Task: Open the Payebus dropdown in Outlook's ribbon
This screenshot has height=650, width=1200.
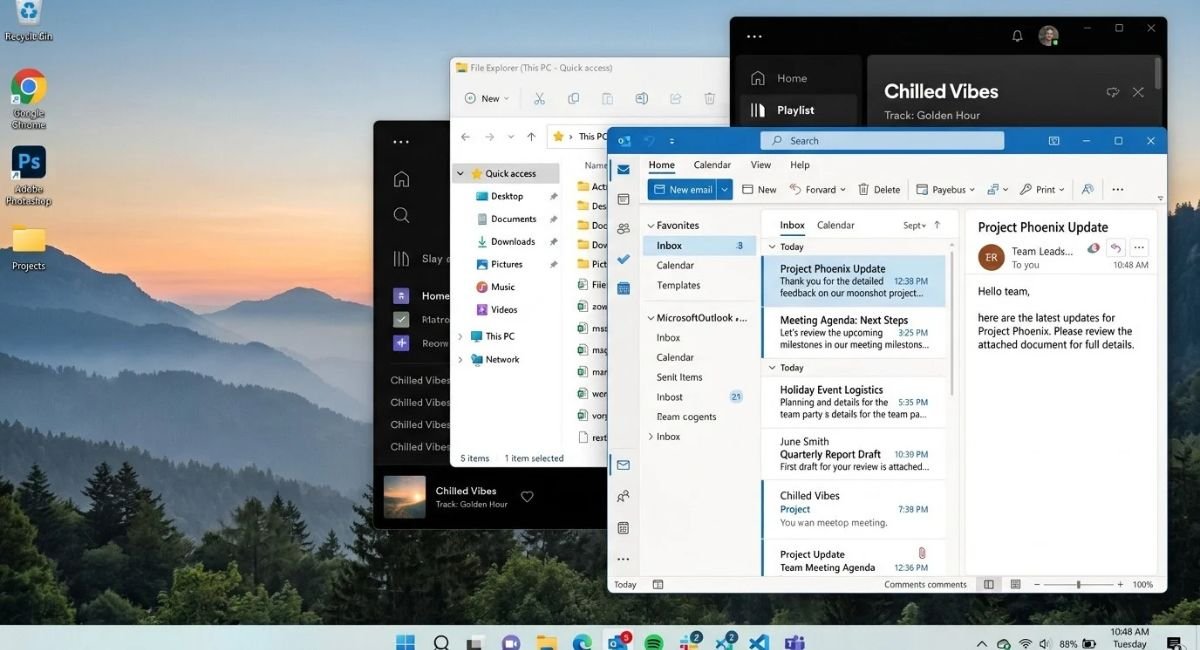Action: 943,189
